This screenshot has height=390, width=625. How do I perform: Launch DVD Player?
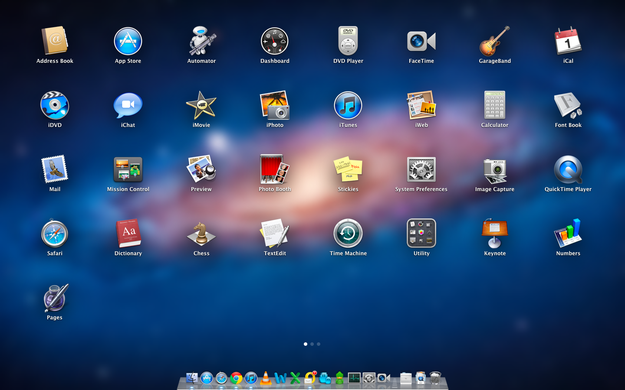(x=348, y=41)
